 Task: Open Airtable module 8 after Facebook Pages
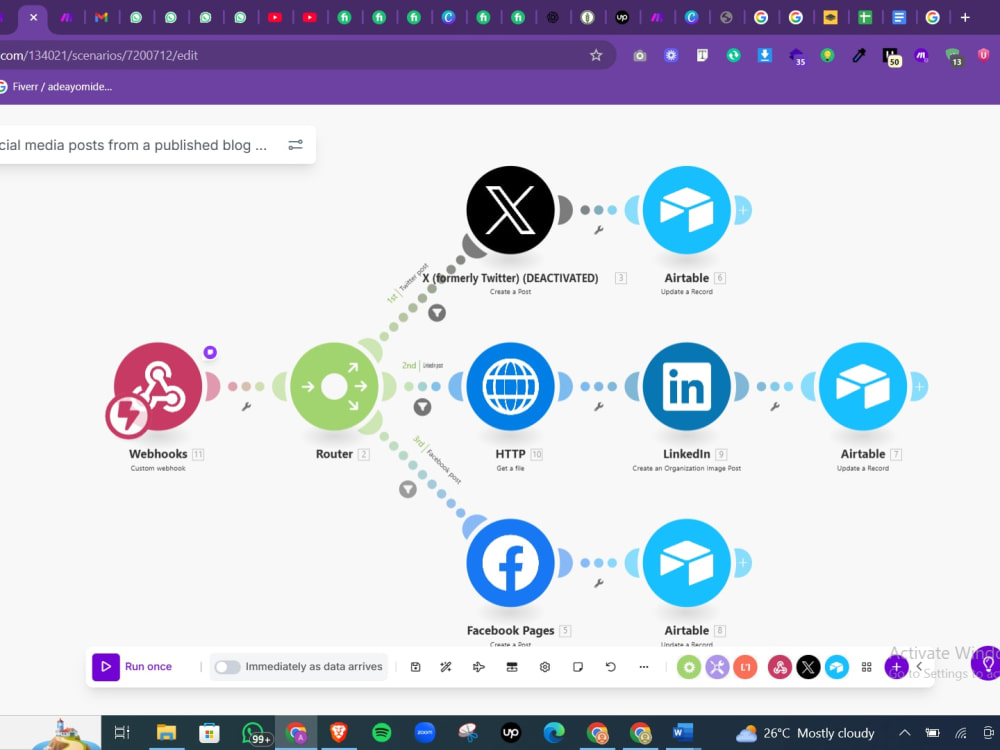686,562
